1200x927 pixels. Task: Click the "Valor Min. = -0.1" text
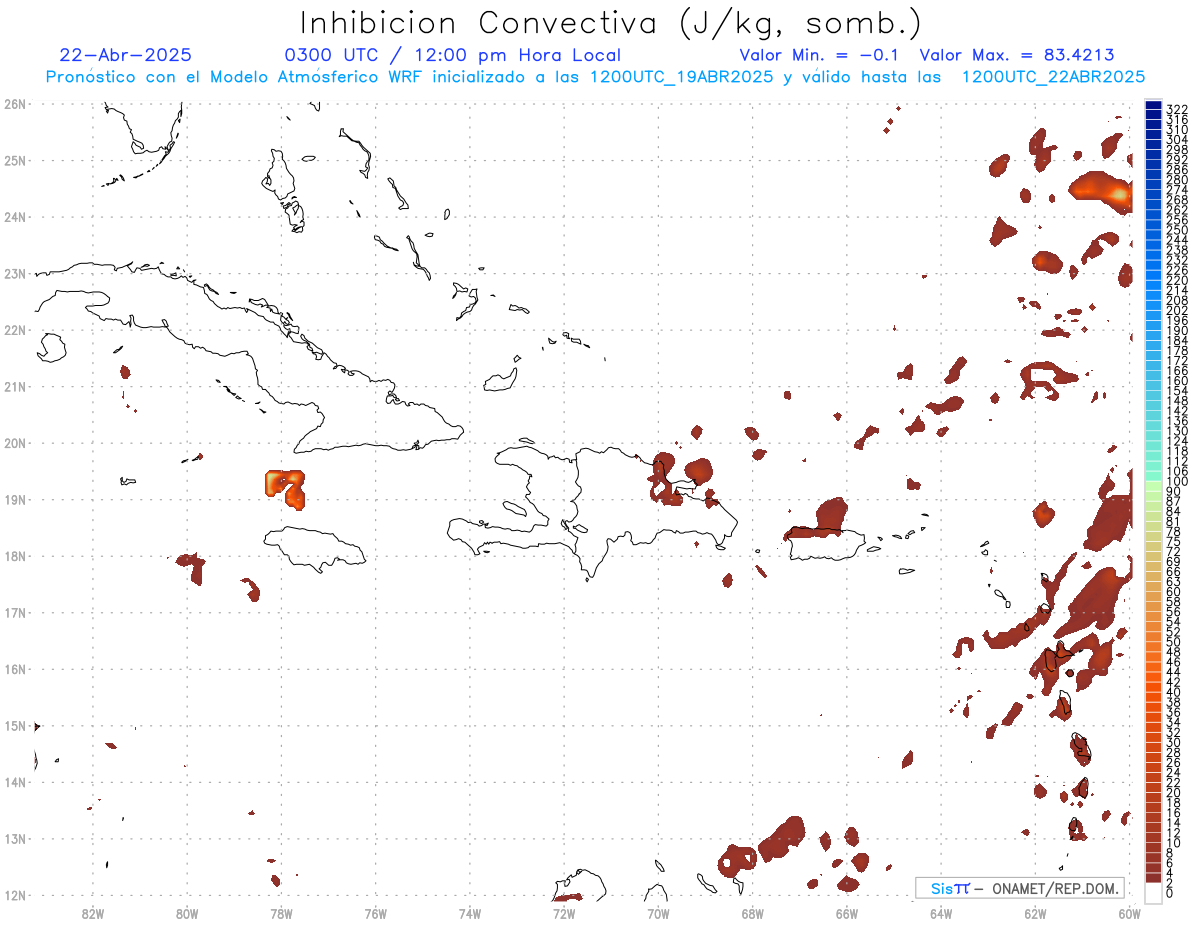coord(819,55)
